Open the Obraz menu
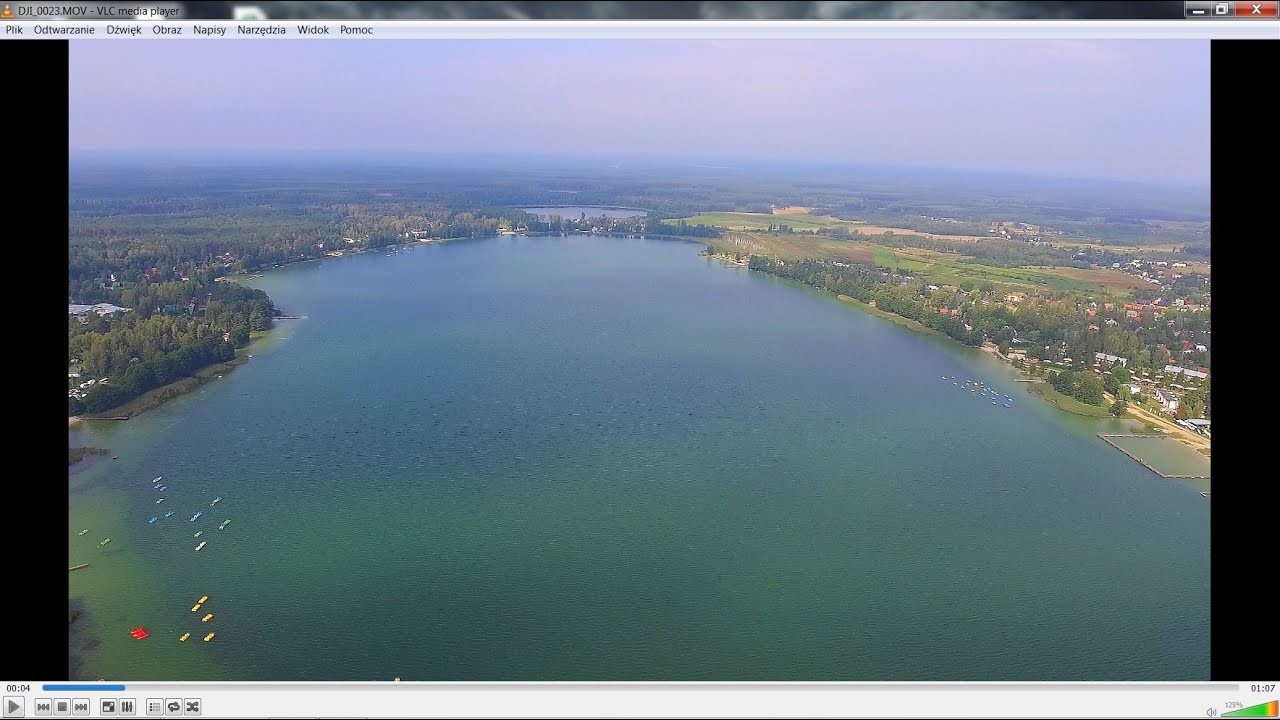 tap(167, 30)
